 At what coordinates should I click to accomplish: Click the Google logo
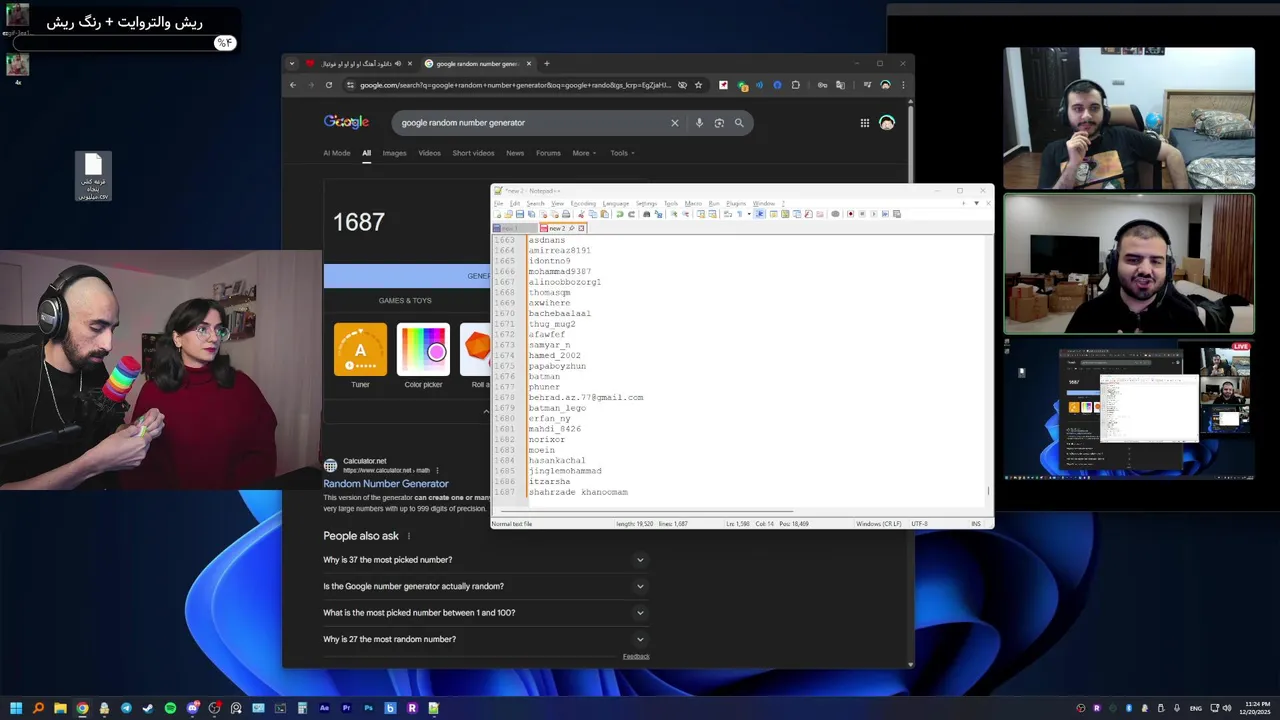pyautogui.click(x=346, y=122)
